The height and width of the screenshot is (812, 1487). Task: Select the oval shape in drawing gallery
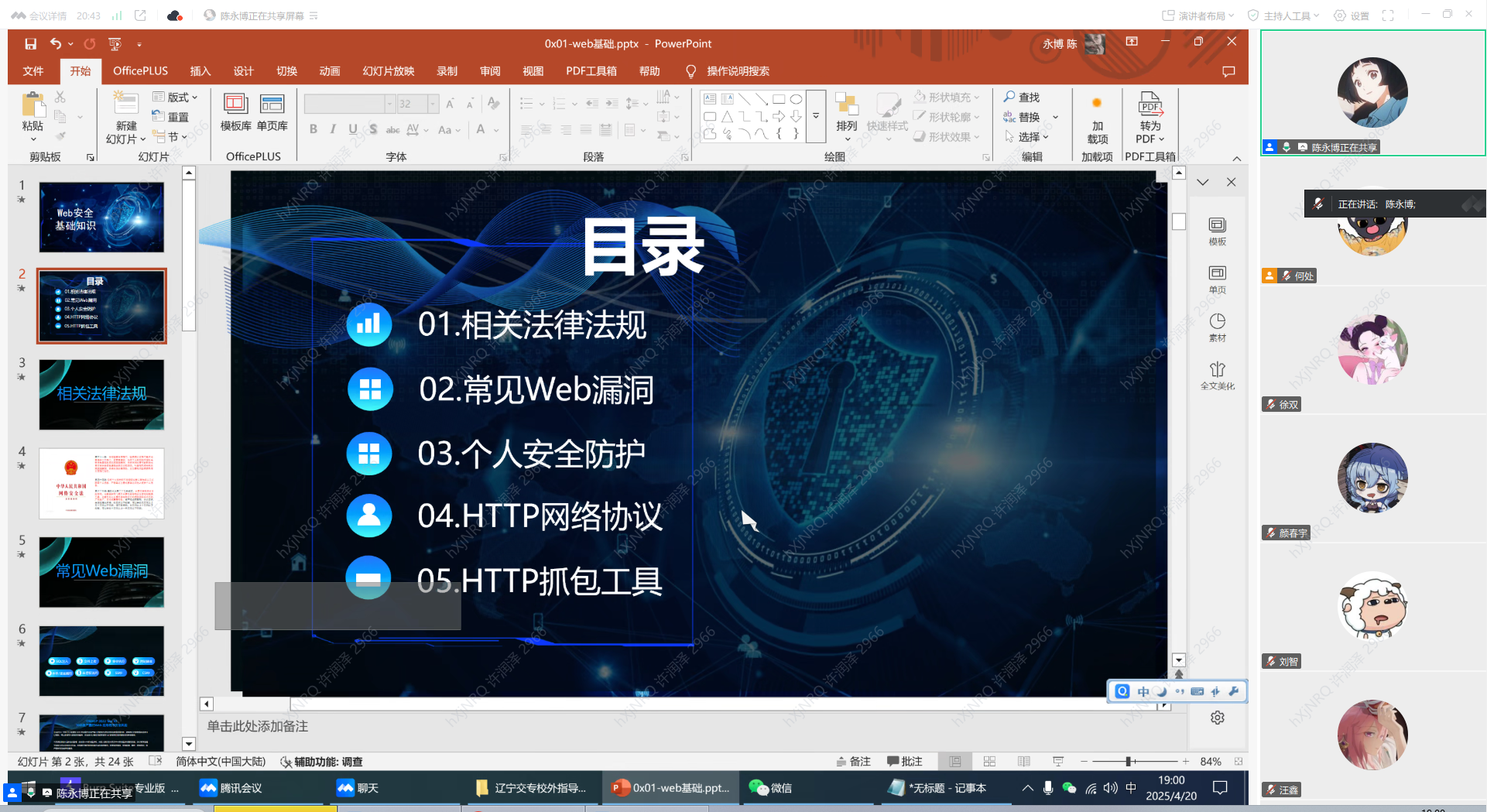click(x=796, y=99)
